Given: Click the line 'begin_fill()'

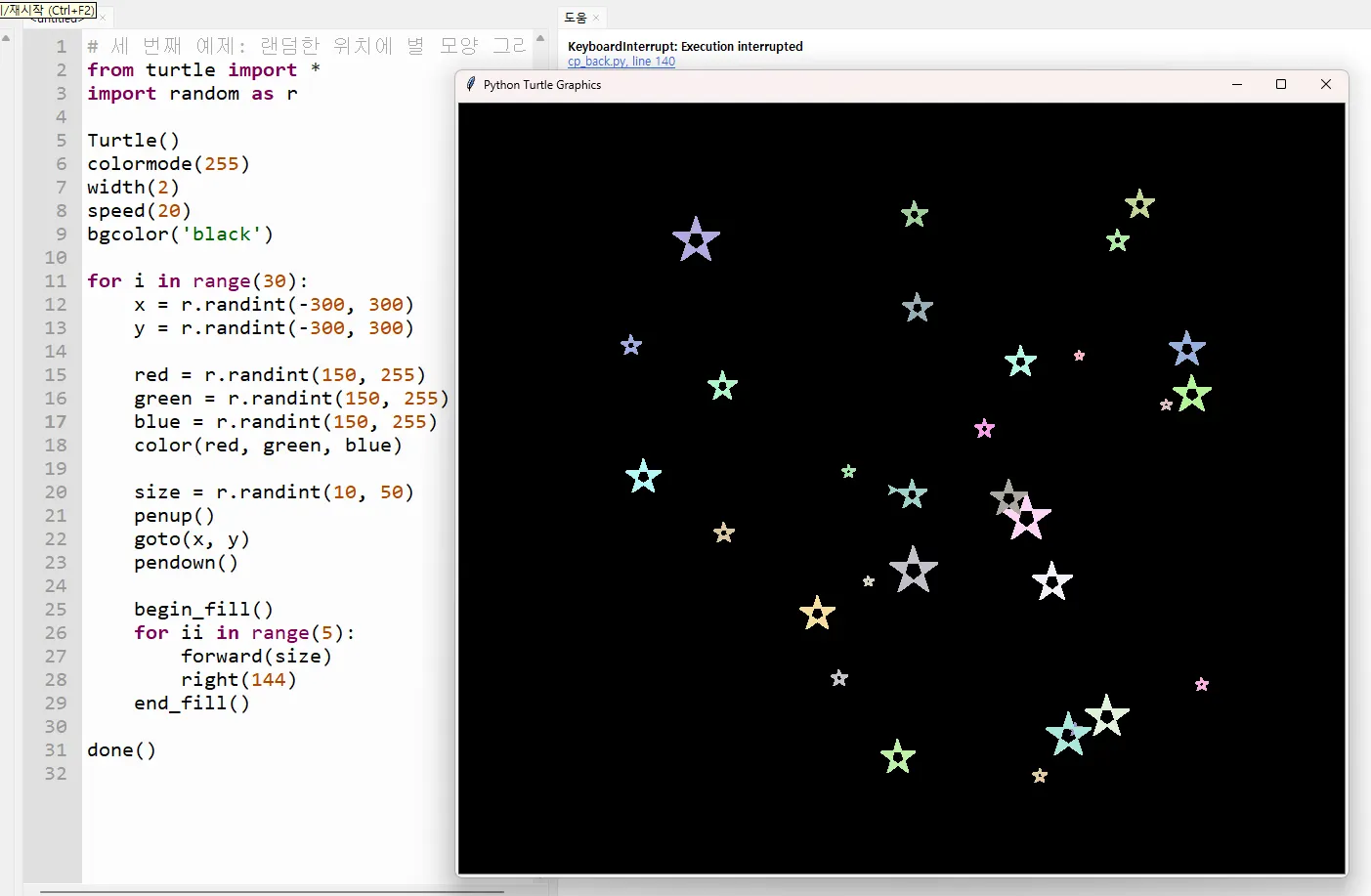Looking at the screenshot, I should (203, 609).
